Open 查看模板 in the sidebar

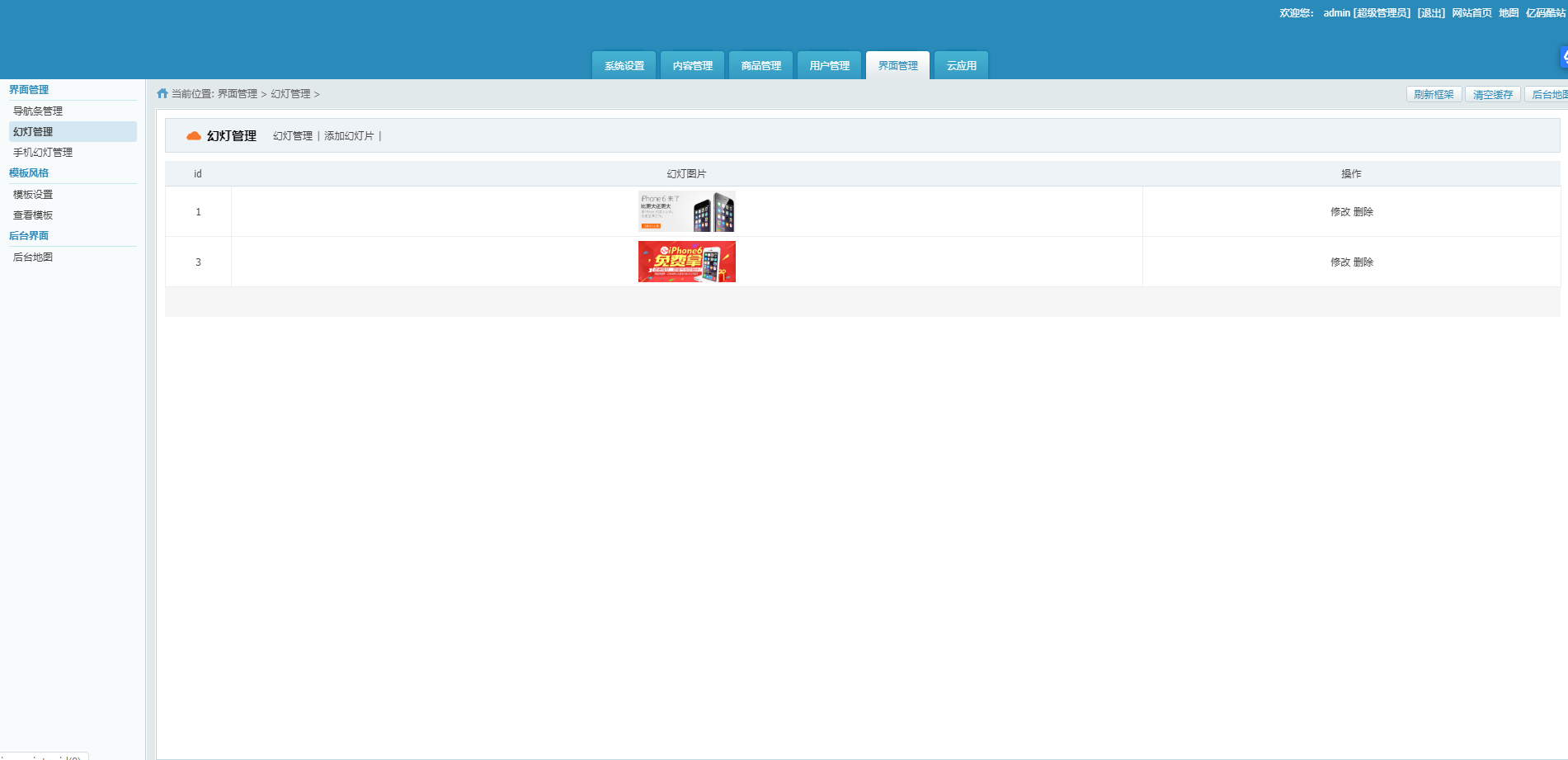tap(33, 215)
